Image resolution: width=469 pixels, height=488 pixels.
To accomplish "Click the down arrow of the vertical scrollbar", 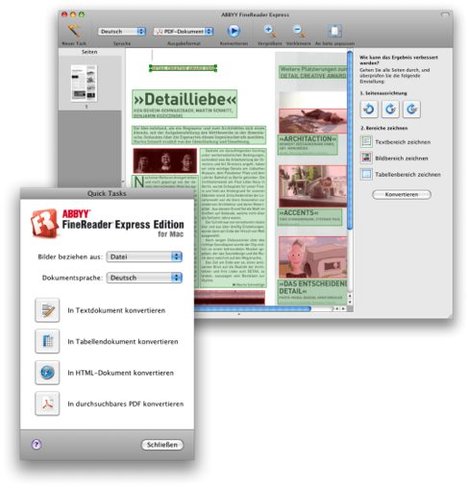I will click(x=350, y=302).
